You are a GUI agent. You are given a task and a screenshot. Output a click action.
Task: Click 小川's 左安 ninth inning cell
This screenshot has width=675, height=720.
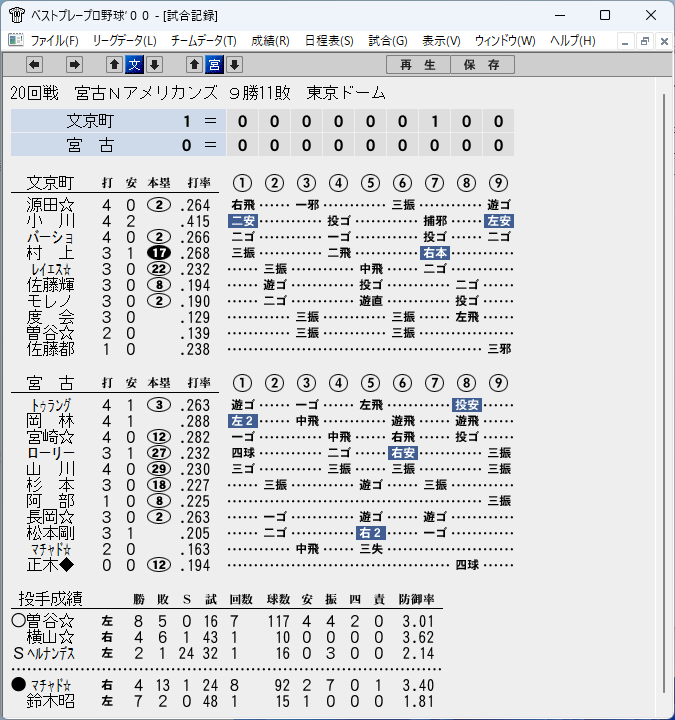click(499, 221)
